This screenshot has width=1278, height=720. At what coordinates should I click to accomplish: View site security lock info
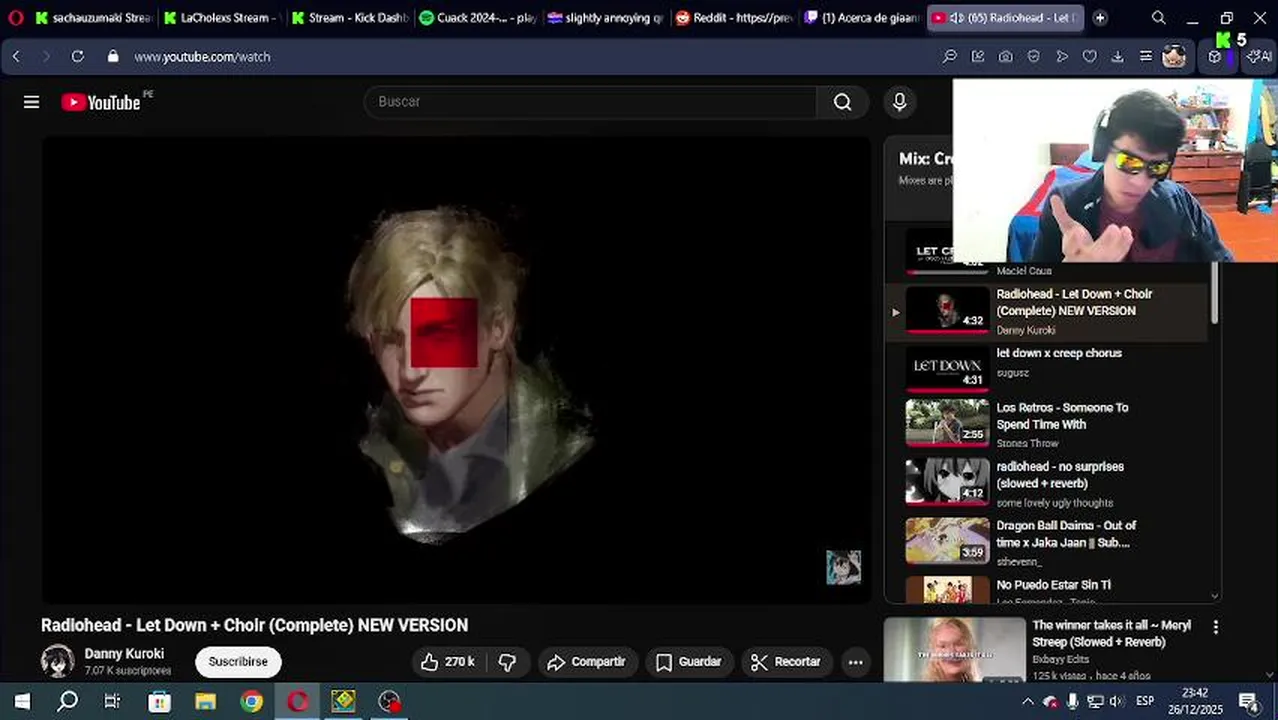113,57
